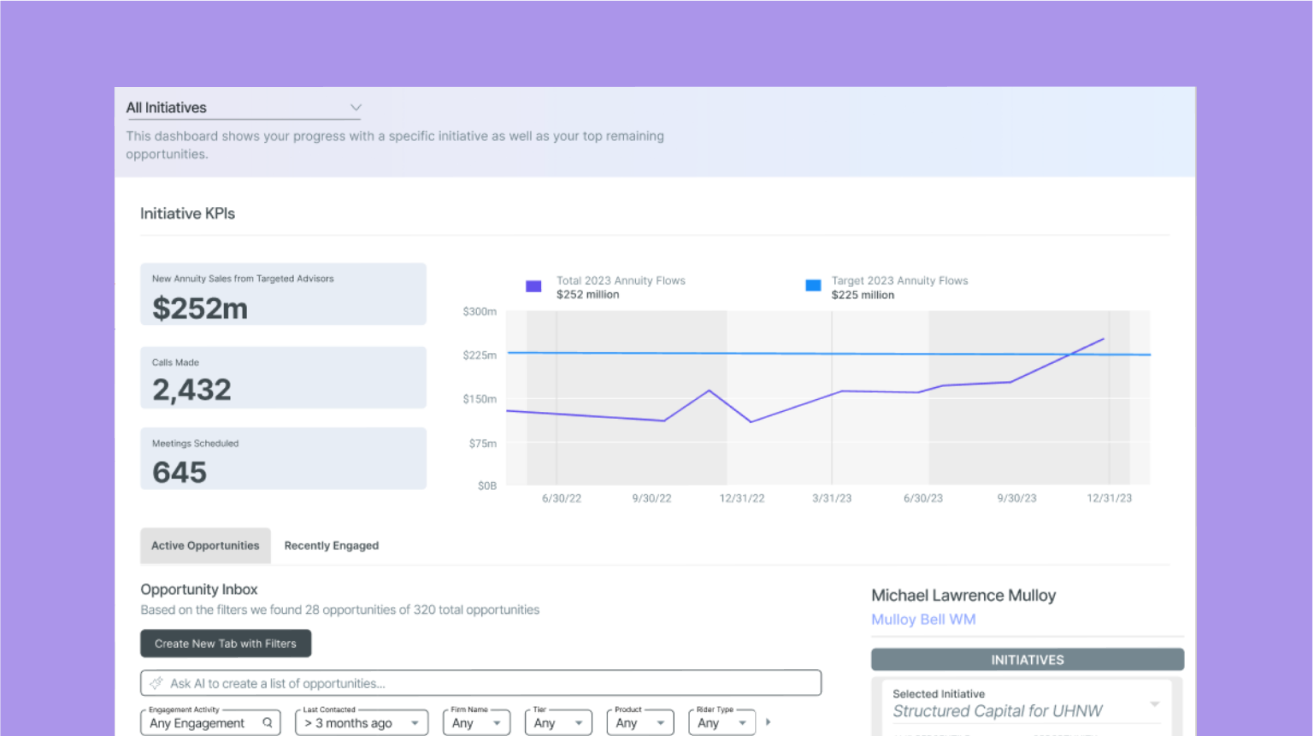Switch to the Recently Engaged tab
Viewport: 1313px width, 736px height.
[x=331, y=546]
